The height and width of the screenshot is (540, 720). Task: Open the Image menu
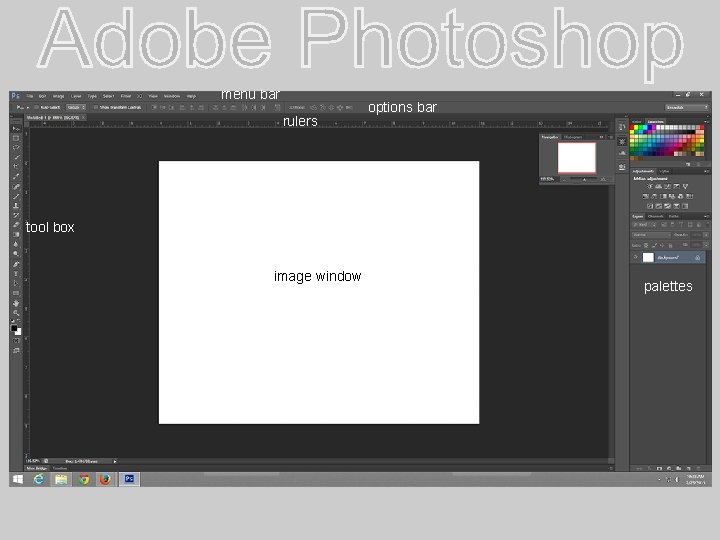[58, 96]
